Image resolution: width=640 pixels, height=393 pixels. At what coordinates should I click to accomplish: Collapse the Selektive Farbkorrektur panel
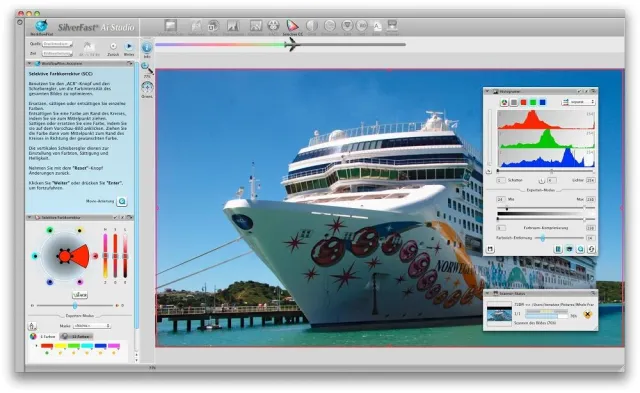(29, 218)
